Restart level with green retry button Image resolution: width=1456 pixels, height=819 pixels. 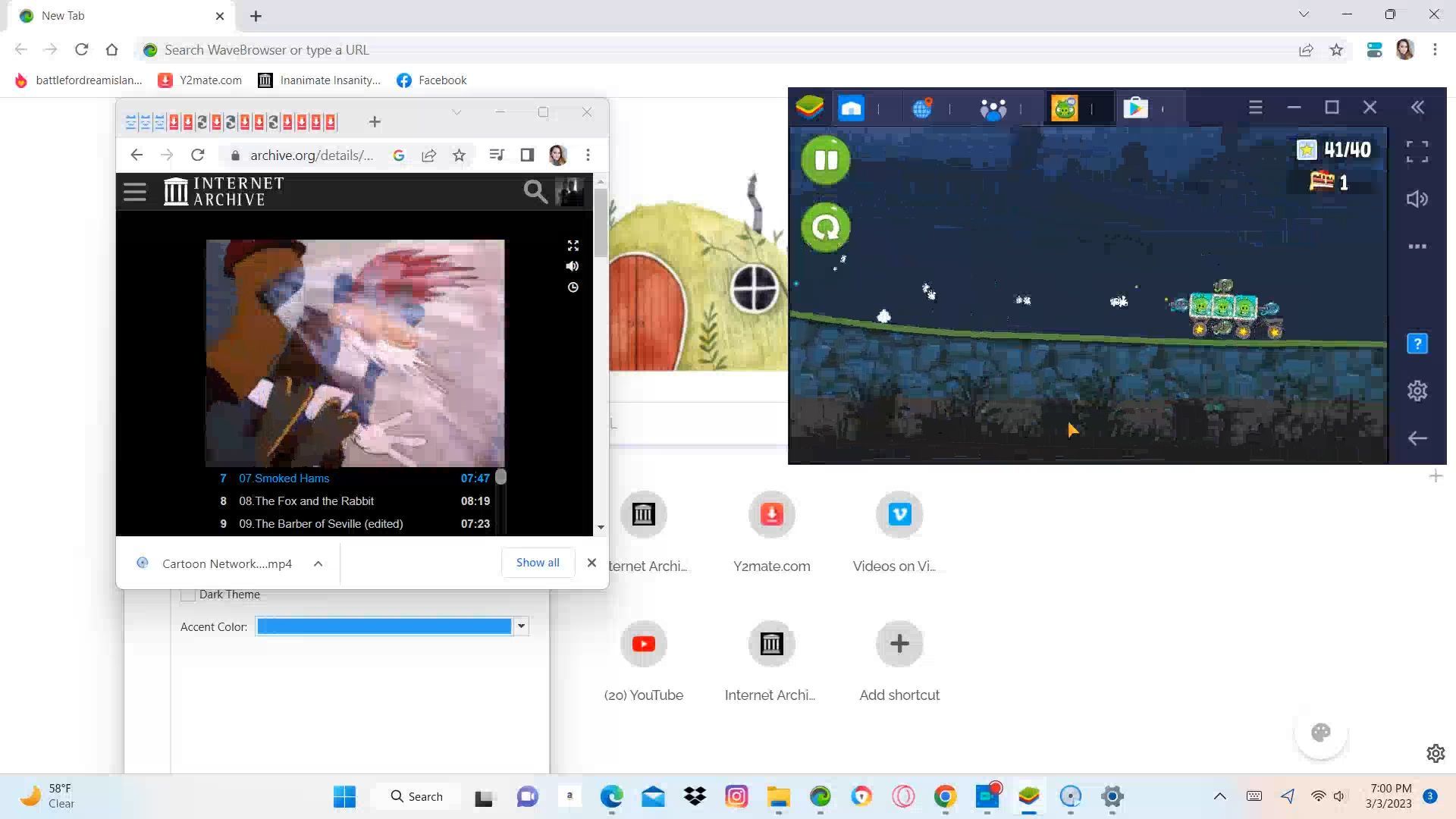point(826,227)
